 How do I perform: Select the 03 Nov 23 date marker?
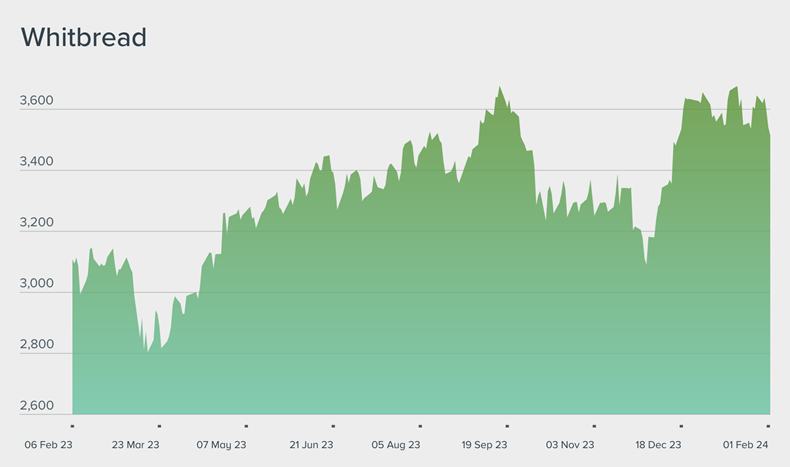click(570, 445)
